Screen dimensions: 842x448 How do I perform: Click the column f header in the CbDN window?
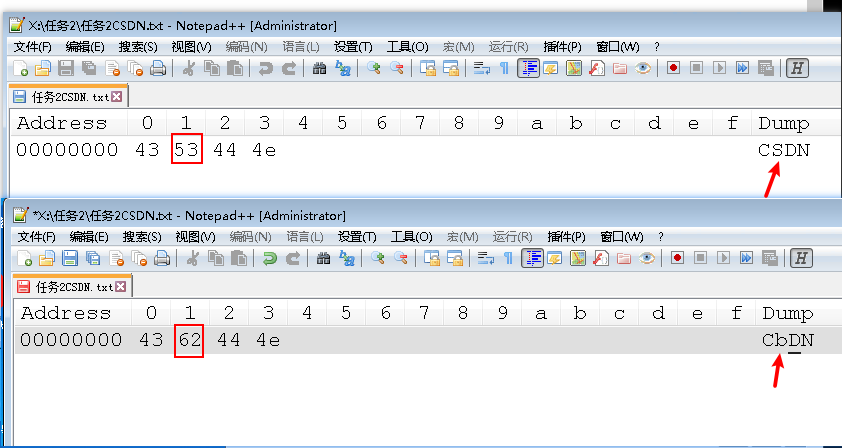[x=736, y=313]
